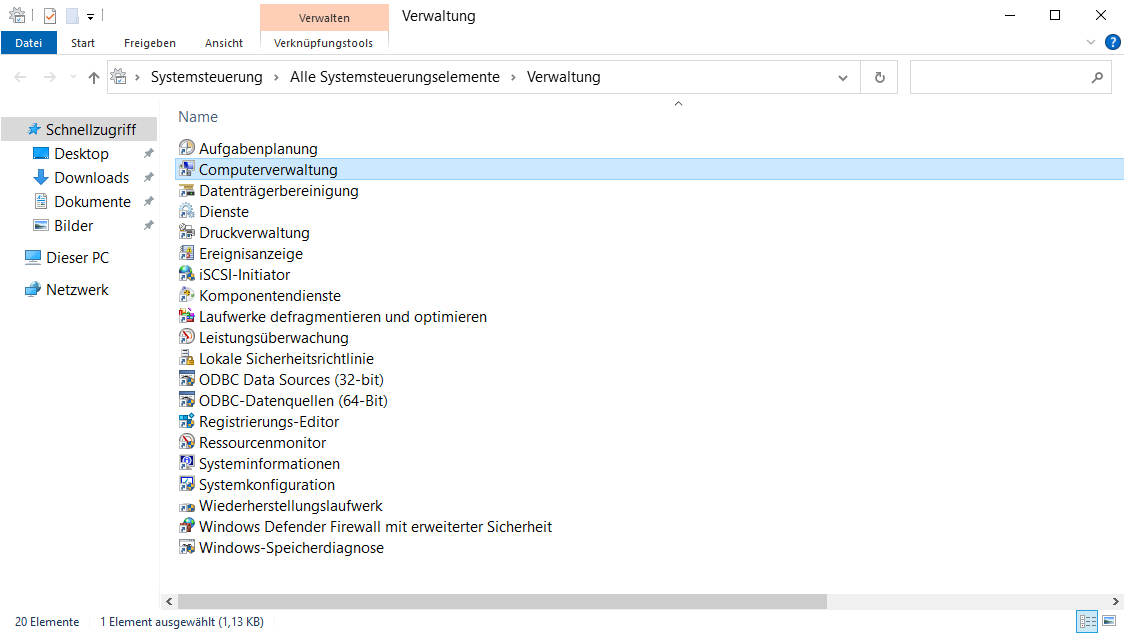Click the Aufgabenplanung icon
Screen dimensions: 1125x634
pyautogui.click(x=186, y=149)
